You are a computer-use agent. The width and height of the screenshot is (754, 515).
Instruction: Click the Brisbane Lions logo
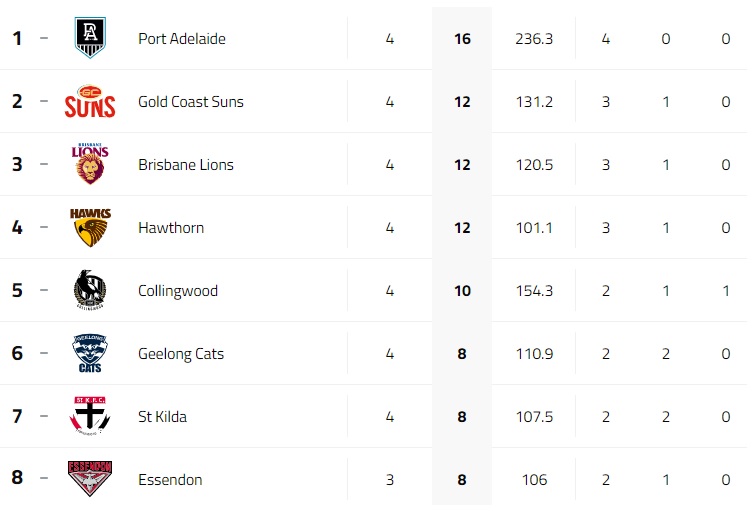[x=90, y=165]
